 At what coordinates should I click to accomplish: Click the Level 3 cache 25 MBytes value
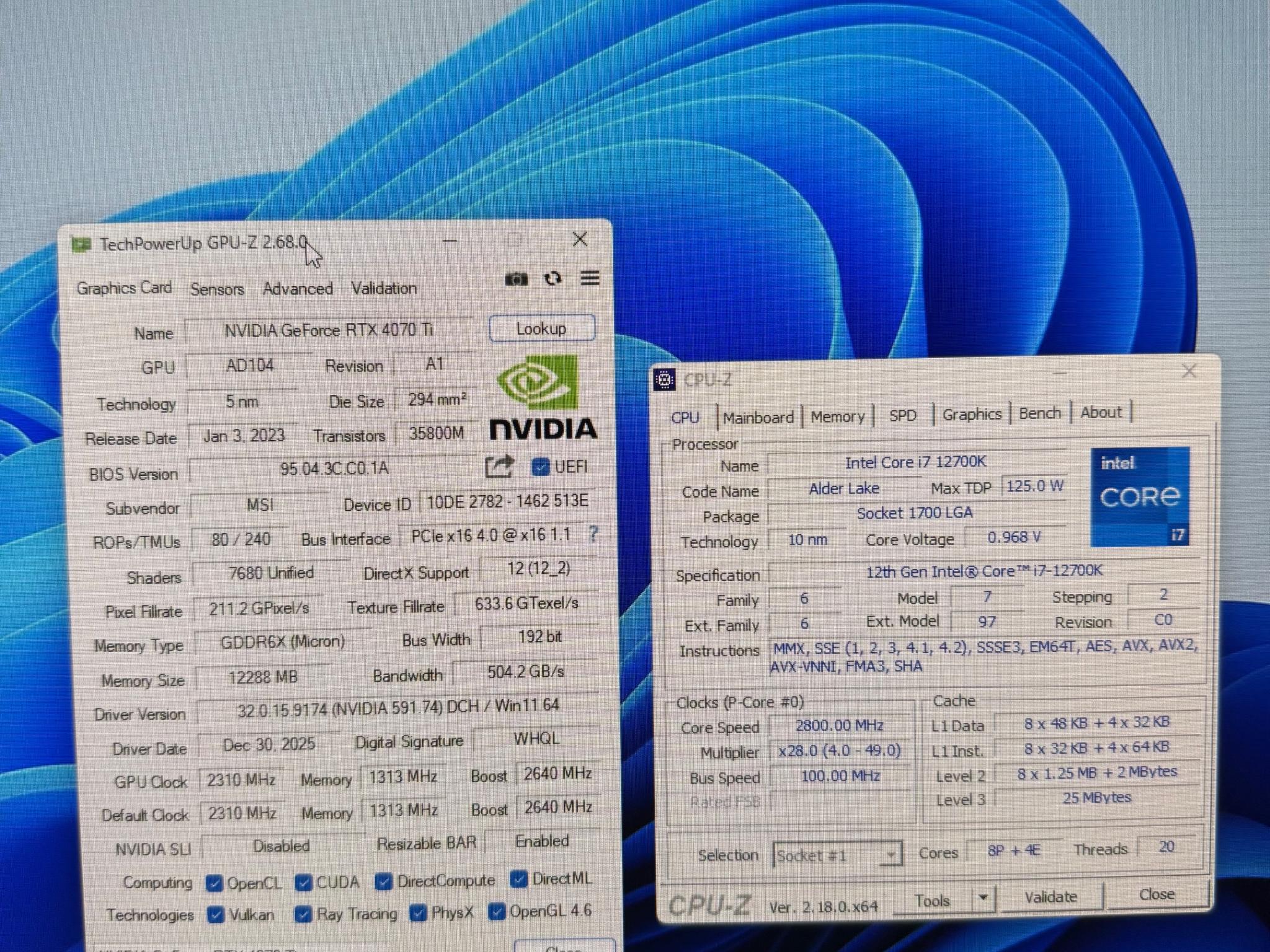pos(1096,797)
